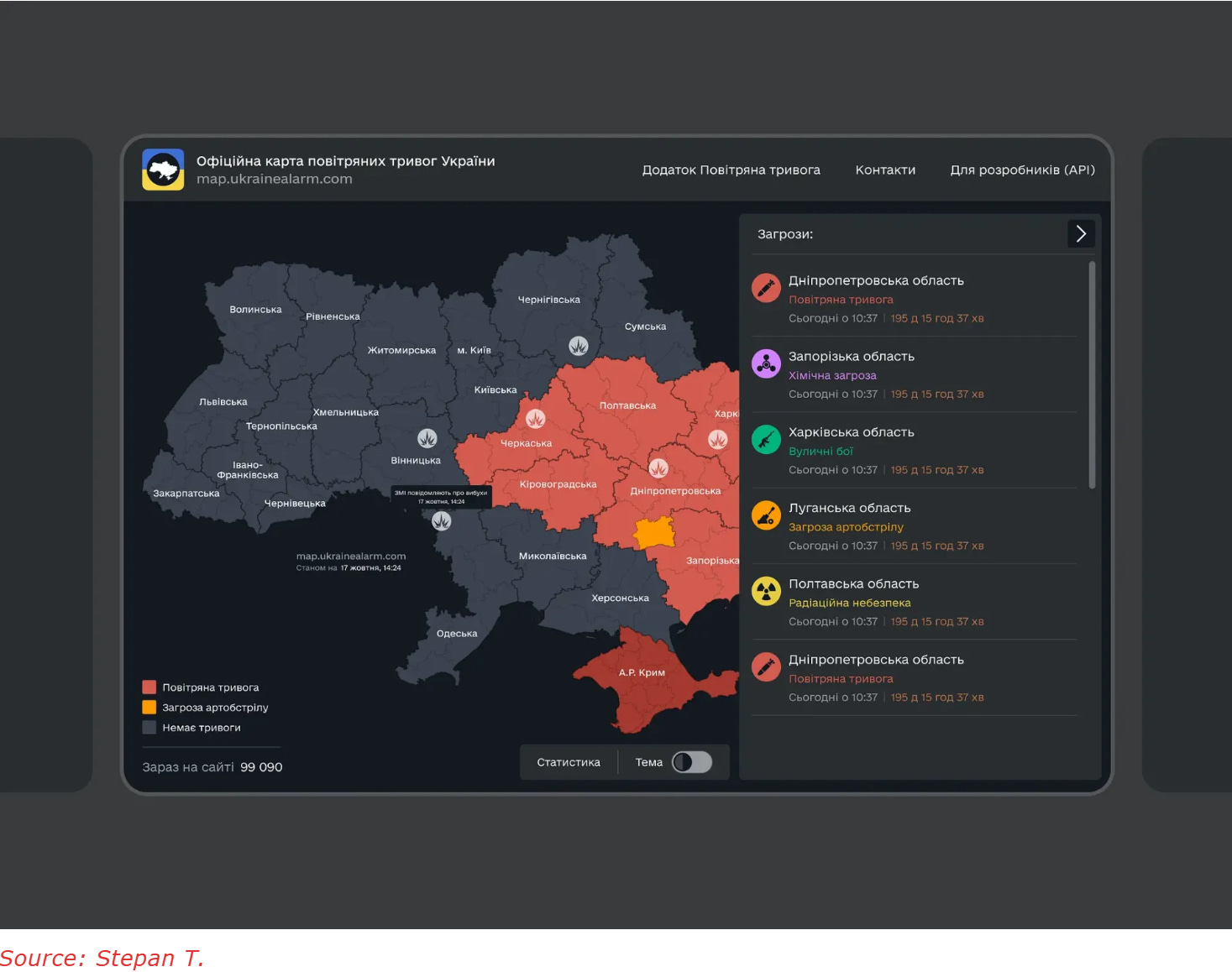
Task: Click the explosion marker above Вінницька label
Action: pos(427,438)
